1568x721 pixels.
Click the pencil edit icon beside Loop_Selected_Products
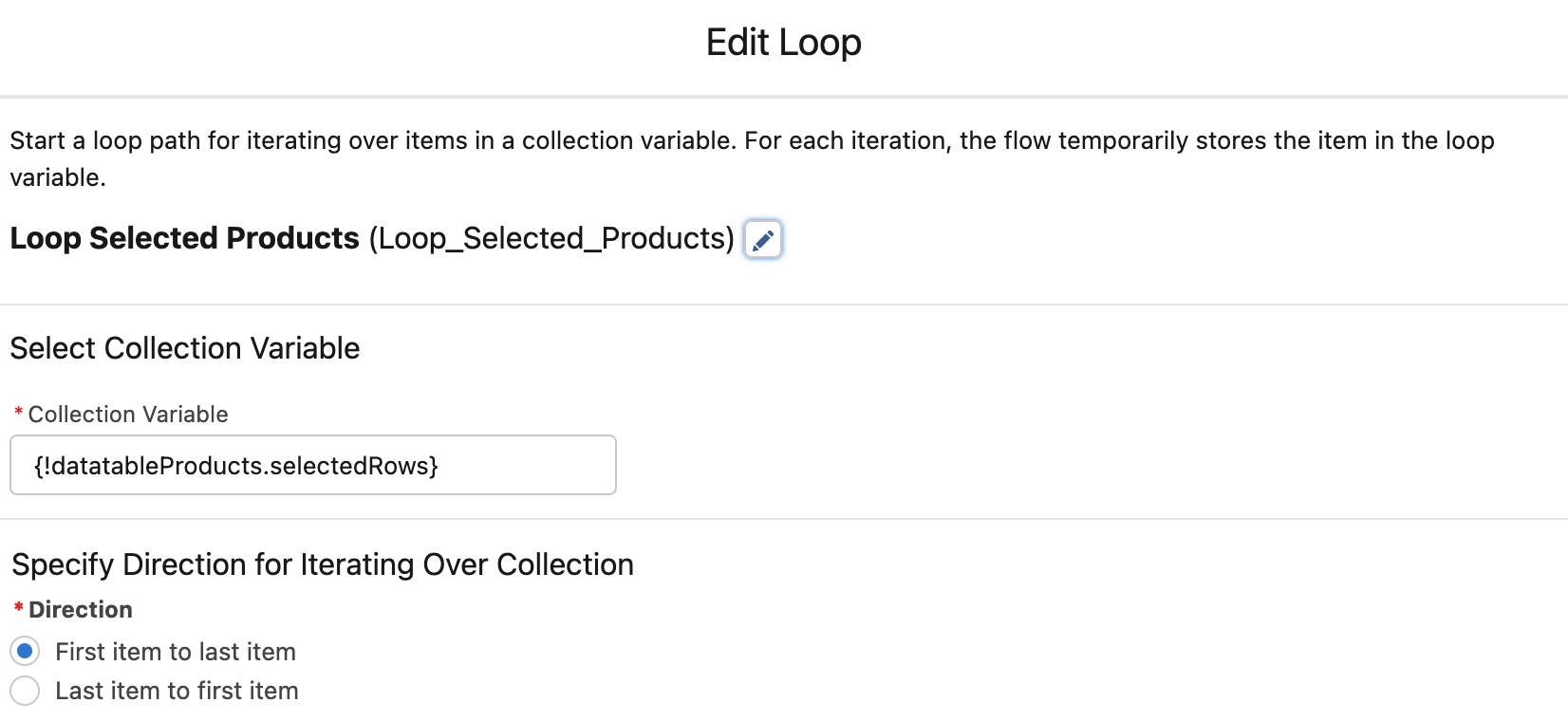click(762, 240)
